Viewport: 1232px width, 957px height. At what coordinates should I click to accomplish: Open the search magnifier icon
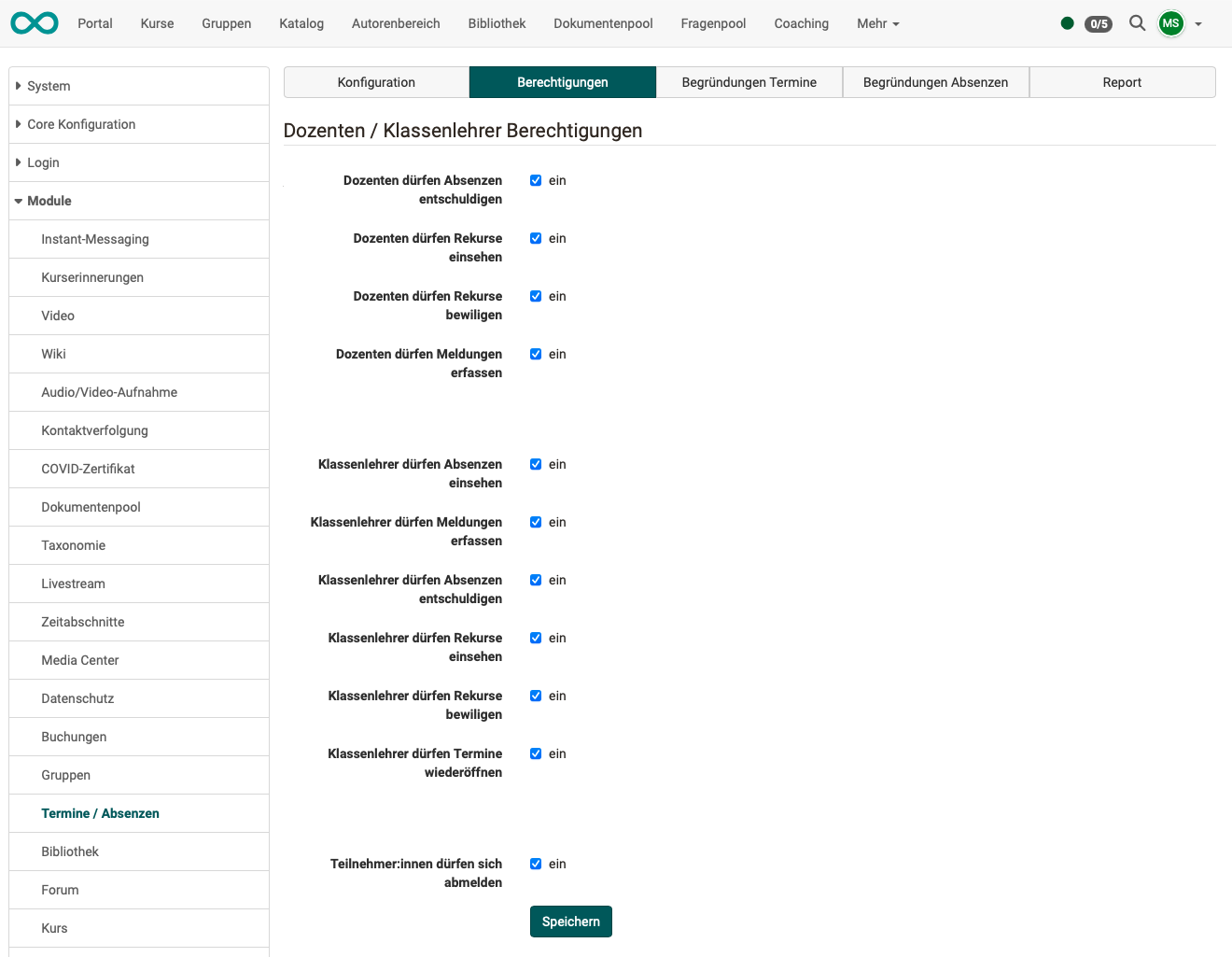(x=1137, y=23)
